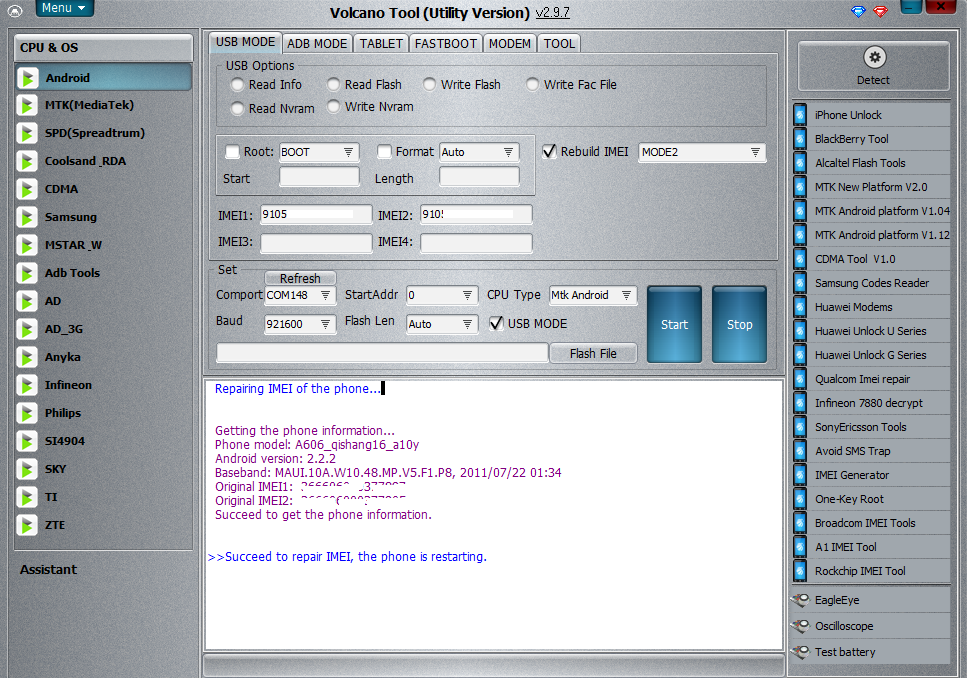This screenshot has height=678, width=967.
Task: Open Adb Tools via its play icon
Action: point(27,273)
